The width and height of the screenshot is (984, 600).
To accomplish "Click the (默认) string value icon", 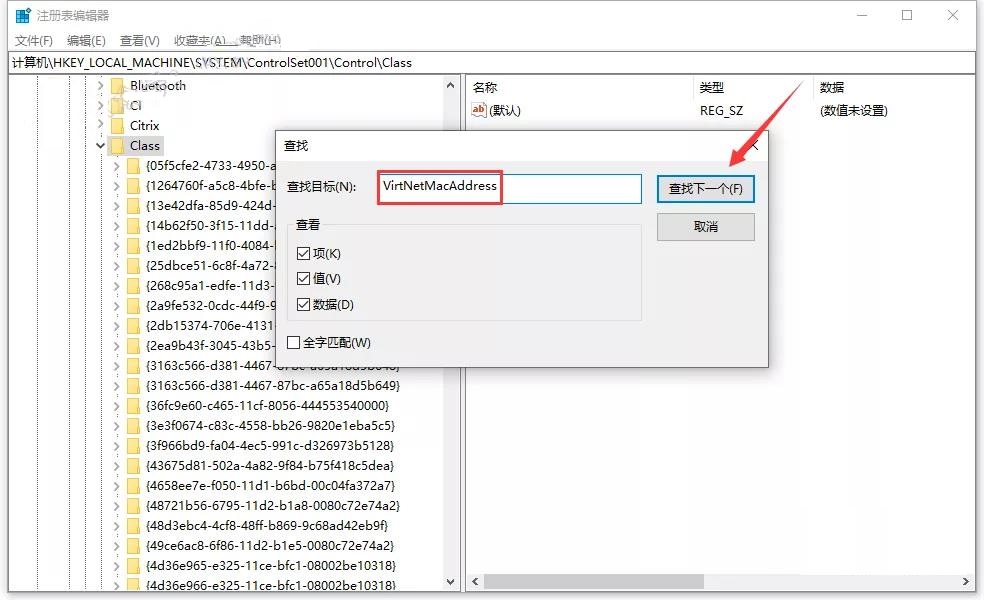I will 479,110.
